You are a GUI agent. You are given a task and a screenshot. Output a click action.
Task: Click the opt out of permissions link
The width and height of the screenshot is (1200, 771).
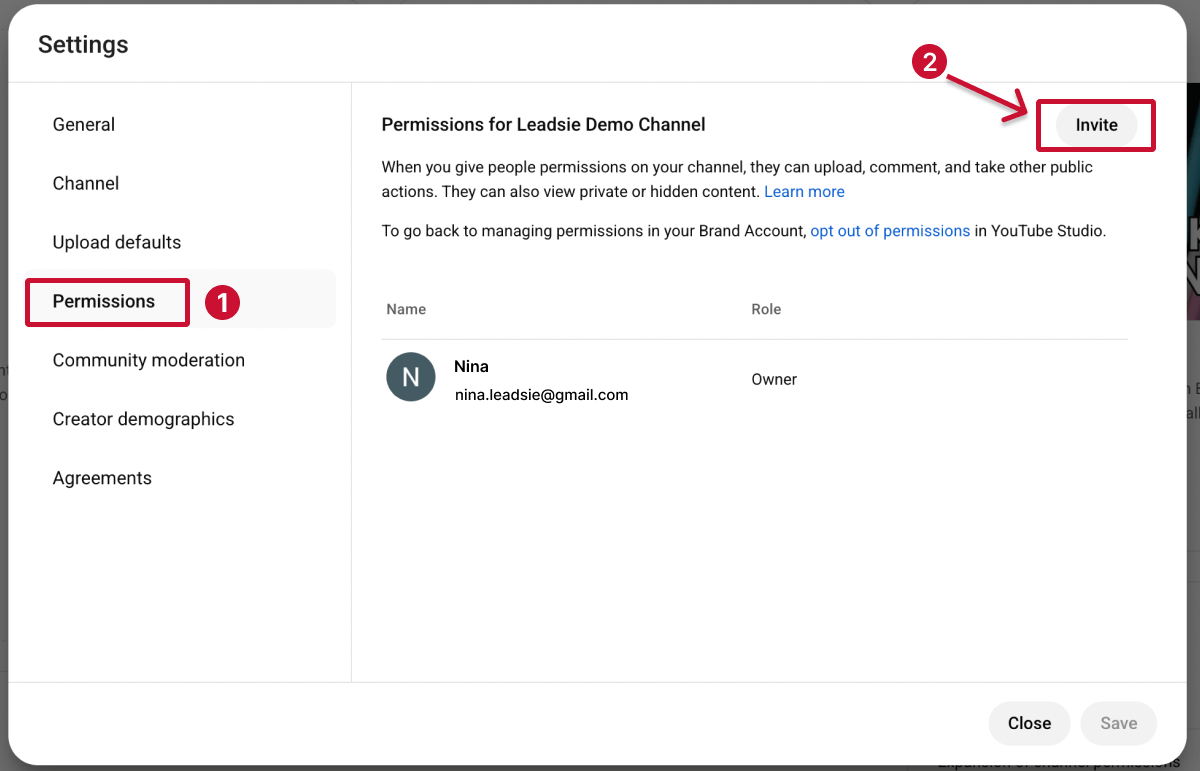coord(890,231)
